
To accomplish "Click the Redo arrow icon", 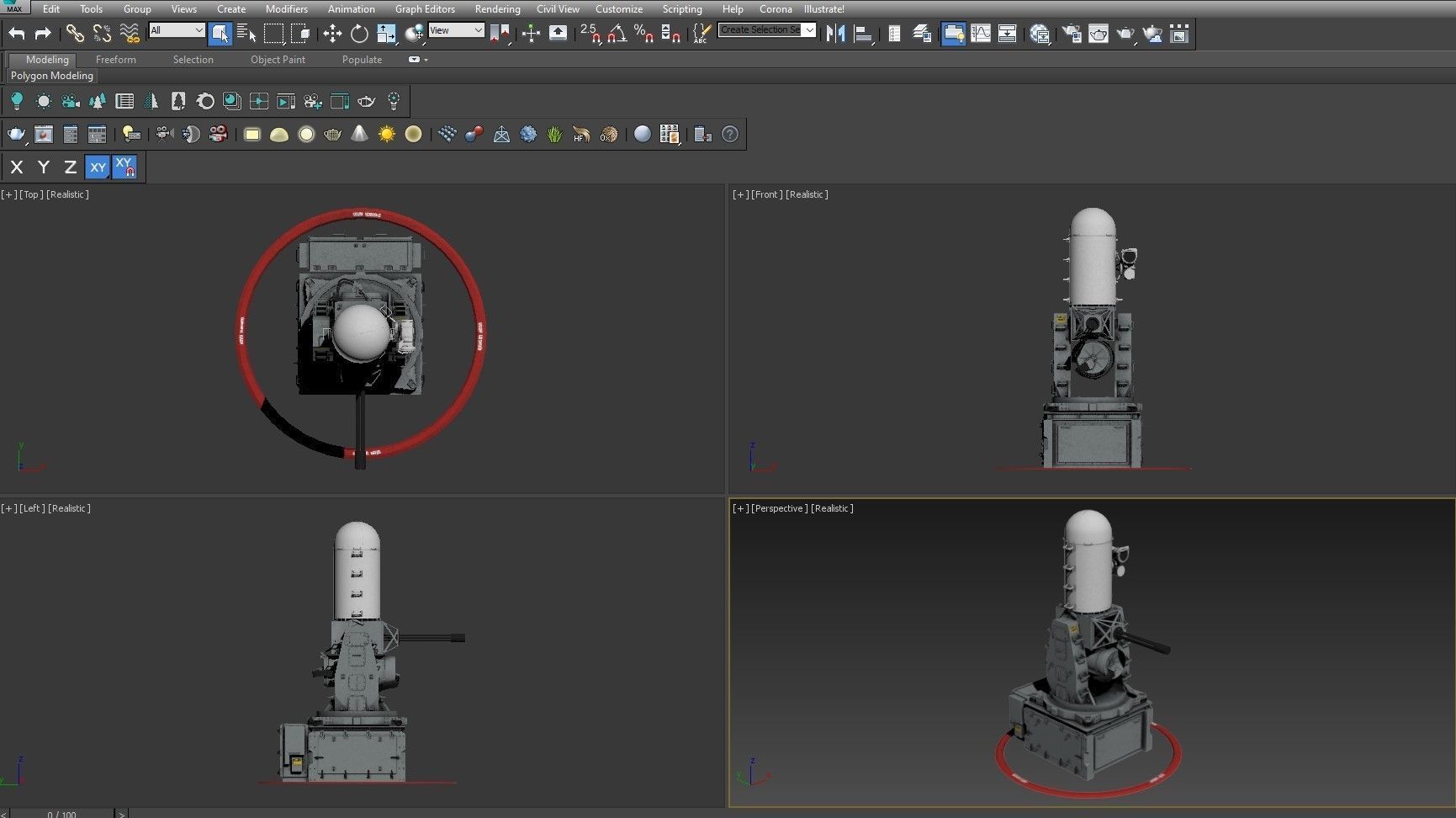I will tap(43, 34).
